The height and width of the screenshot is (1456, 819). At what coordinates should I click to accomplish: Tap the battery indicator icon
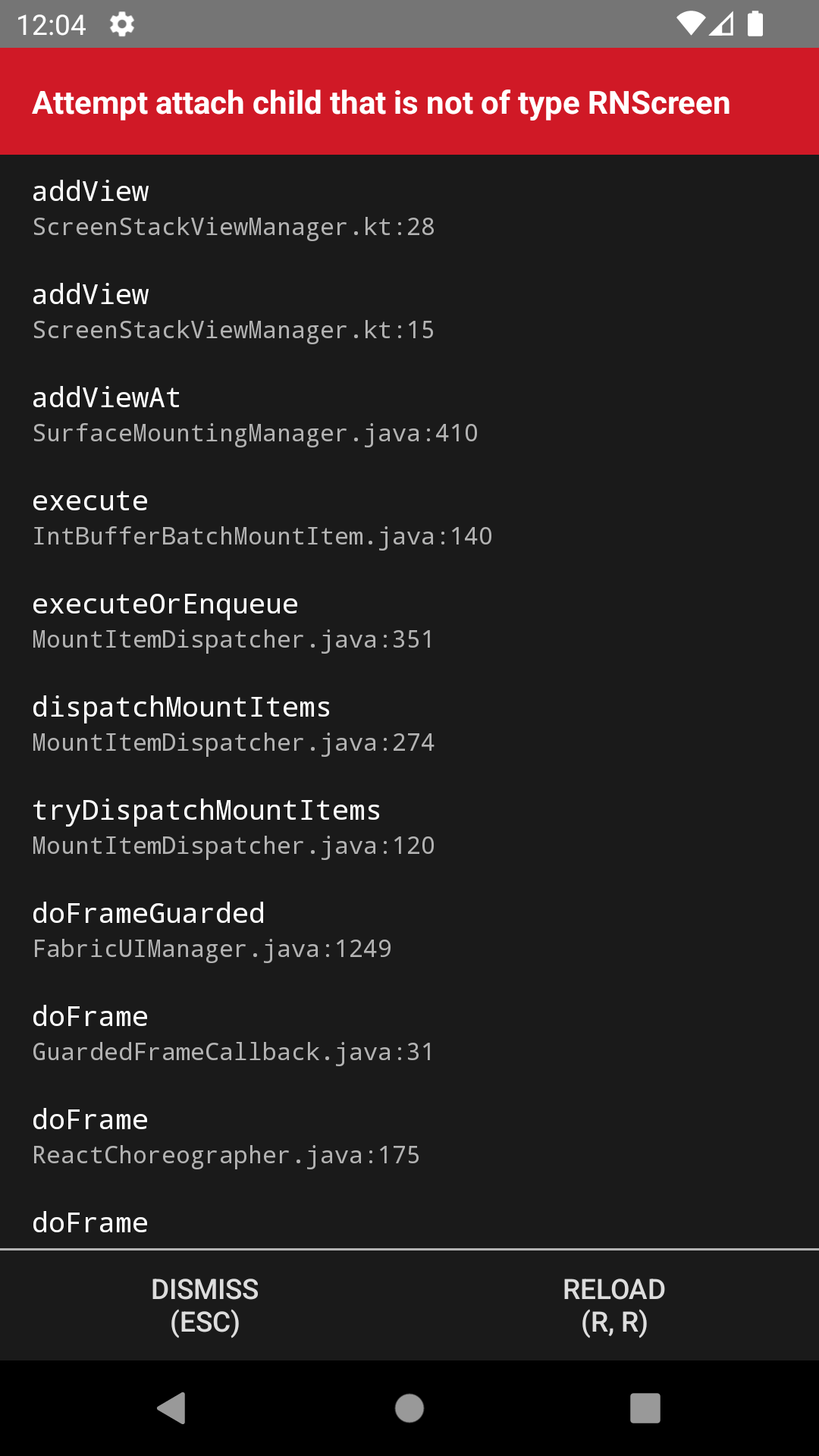click(x=756, y=24)
